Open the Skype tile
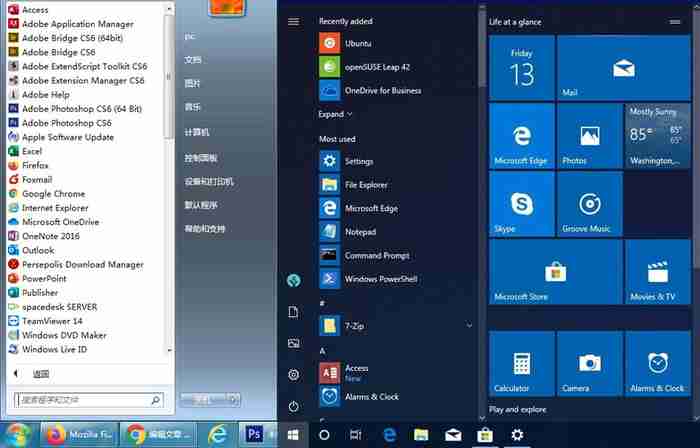Viewport: 700px width, 448px height. coord(521,204)
